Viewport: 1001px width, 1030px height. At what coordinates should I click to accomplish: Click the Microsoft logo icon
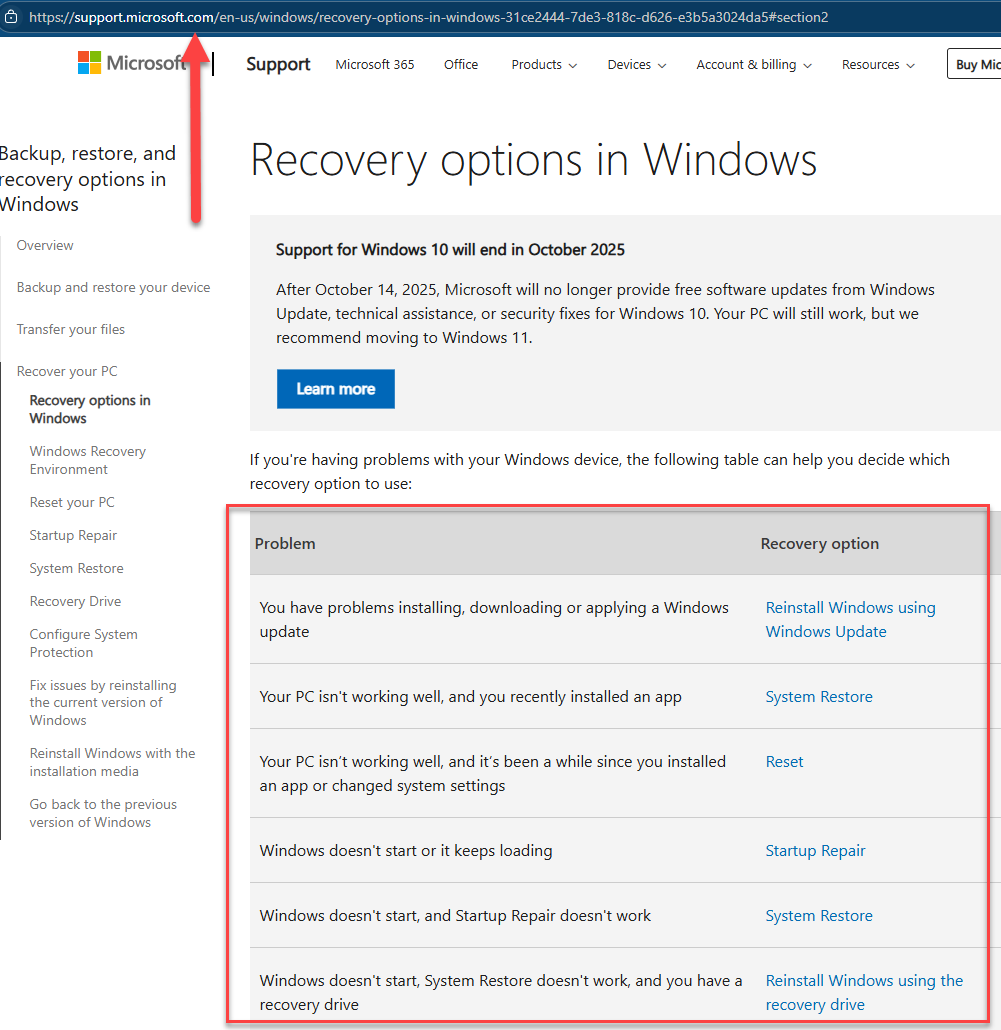click(x=90, y=63)
